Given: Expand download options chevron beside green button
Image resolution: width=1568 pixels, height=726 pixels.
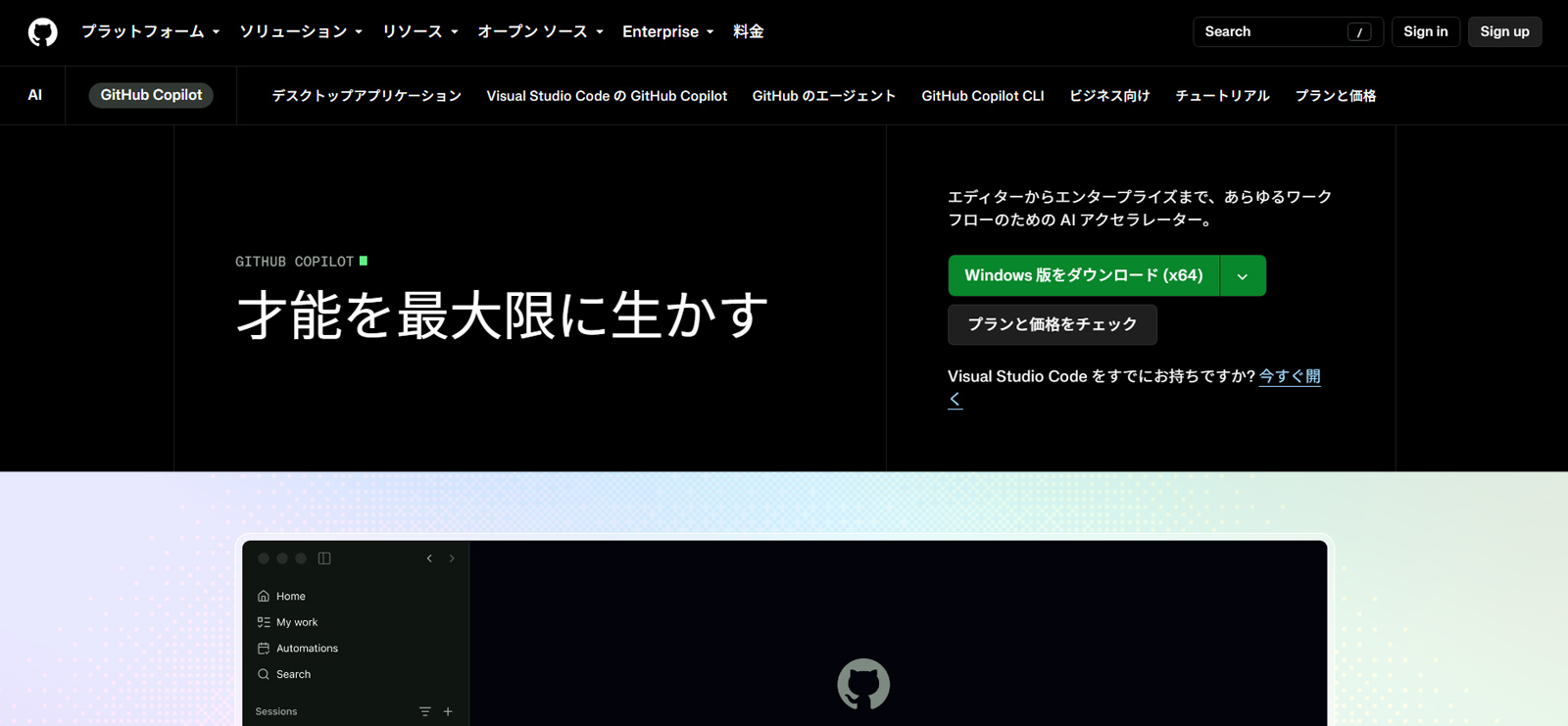Looking at the screenshot, I should pos(1243,275).
